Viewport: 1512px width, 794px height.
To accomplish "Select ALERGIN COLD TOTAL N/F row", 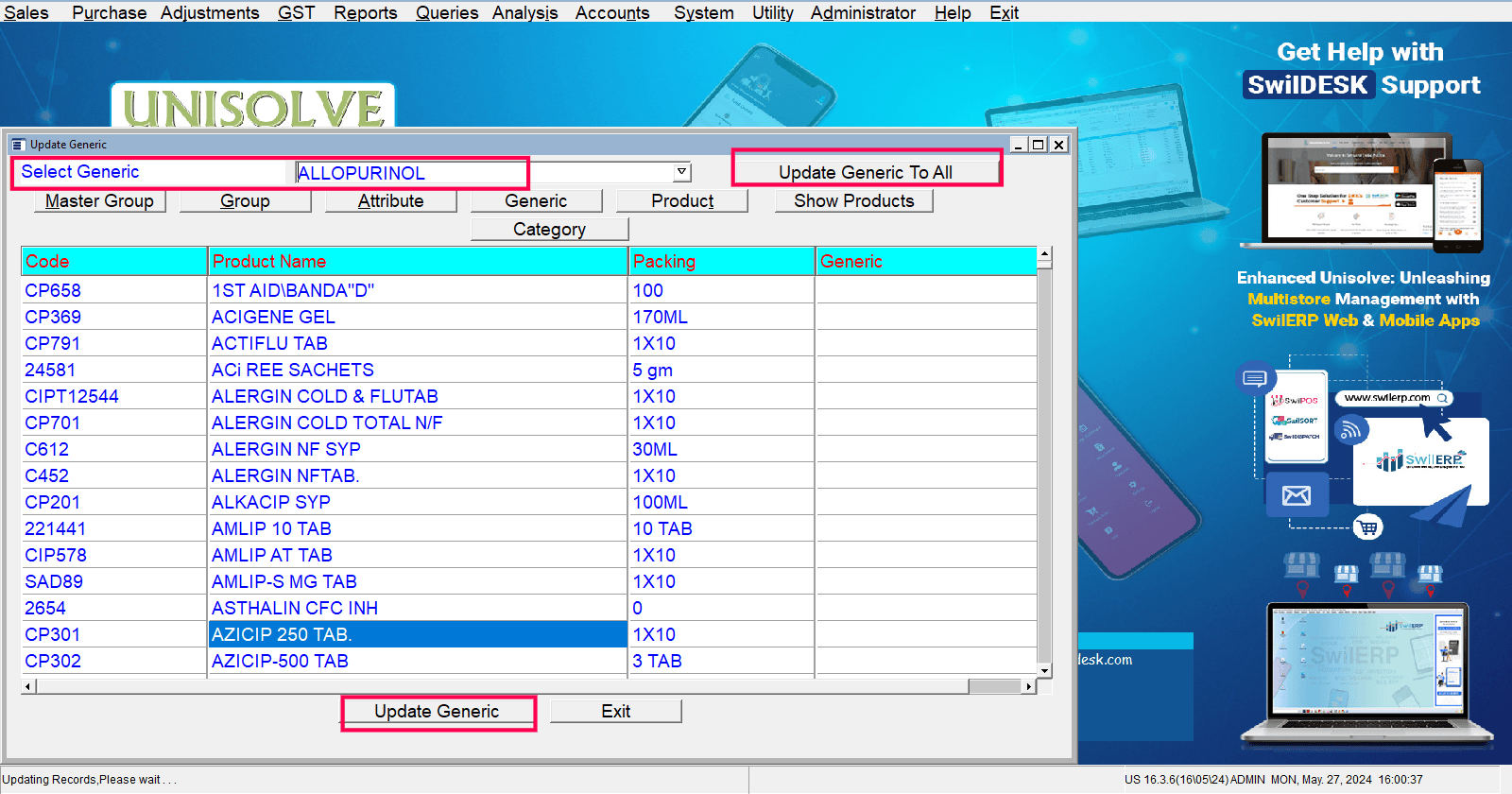I will 529,423.
